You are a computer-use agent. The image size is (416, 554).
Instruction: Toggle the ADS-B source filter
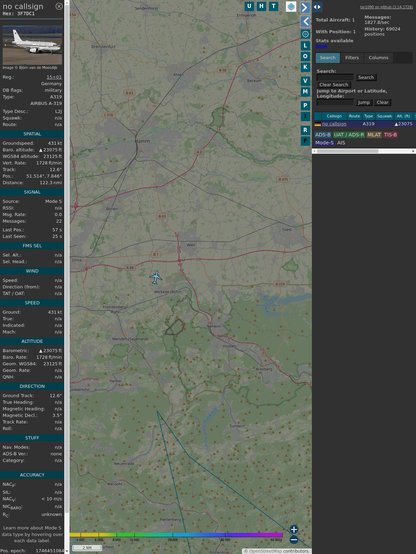(323, 135)
